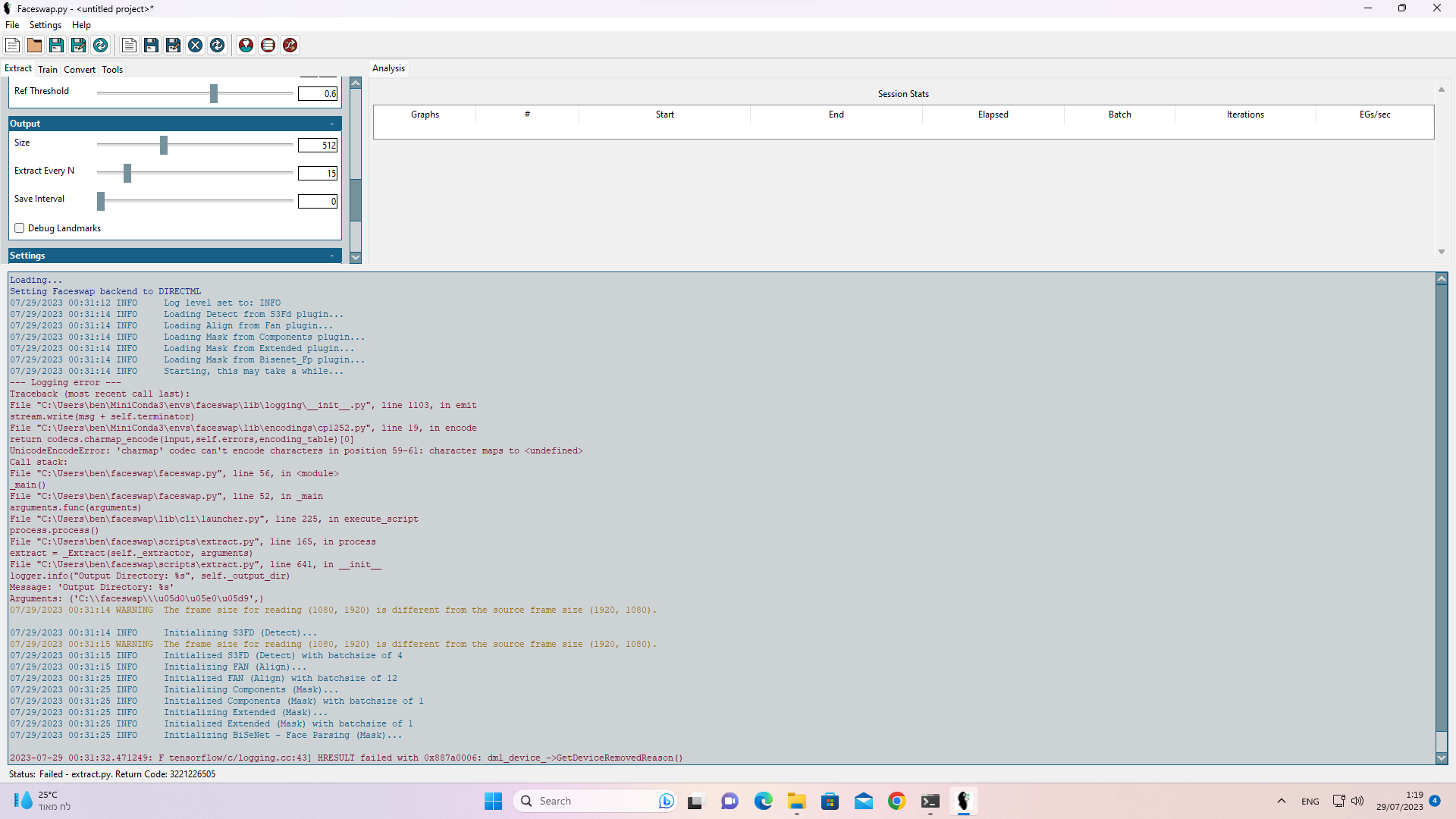Screen dimensions: 1456x819
Task: Click the Elapsed column header
Action: pos(993,115)
